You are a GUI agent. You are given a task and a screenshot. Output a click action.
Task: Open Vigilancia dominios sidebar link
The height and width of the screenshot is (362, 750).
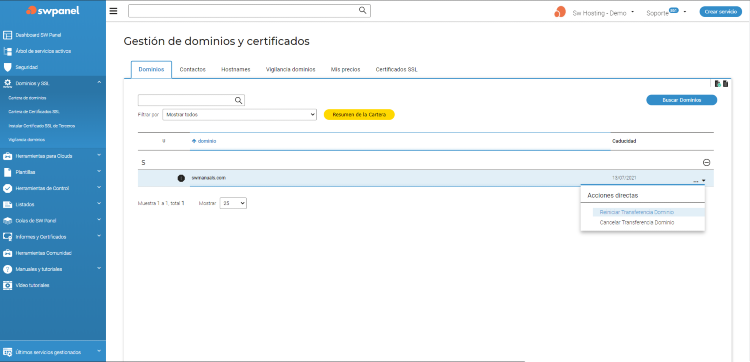point(27,140)
